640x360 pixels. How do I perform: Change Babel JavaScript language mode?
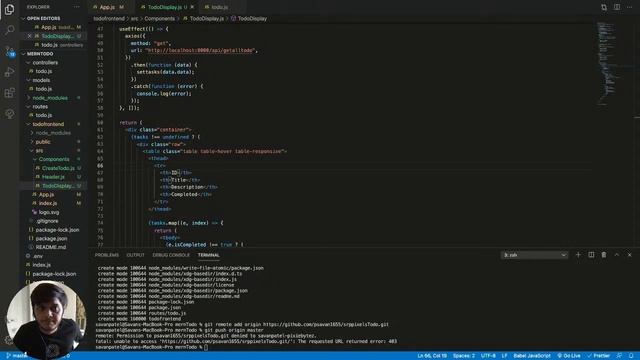tap(532, 356)
